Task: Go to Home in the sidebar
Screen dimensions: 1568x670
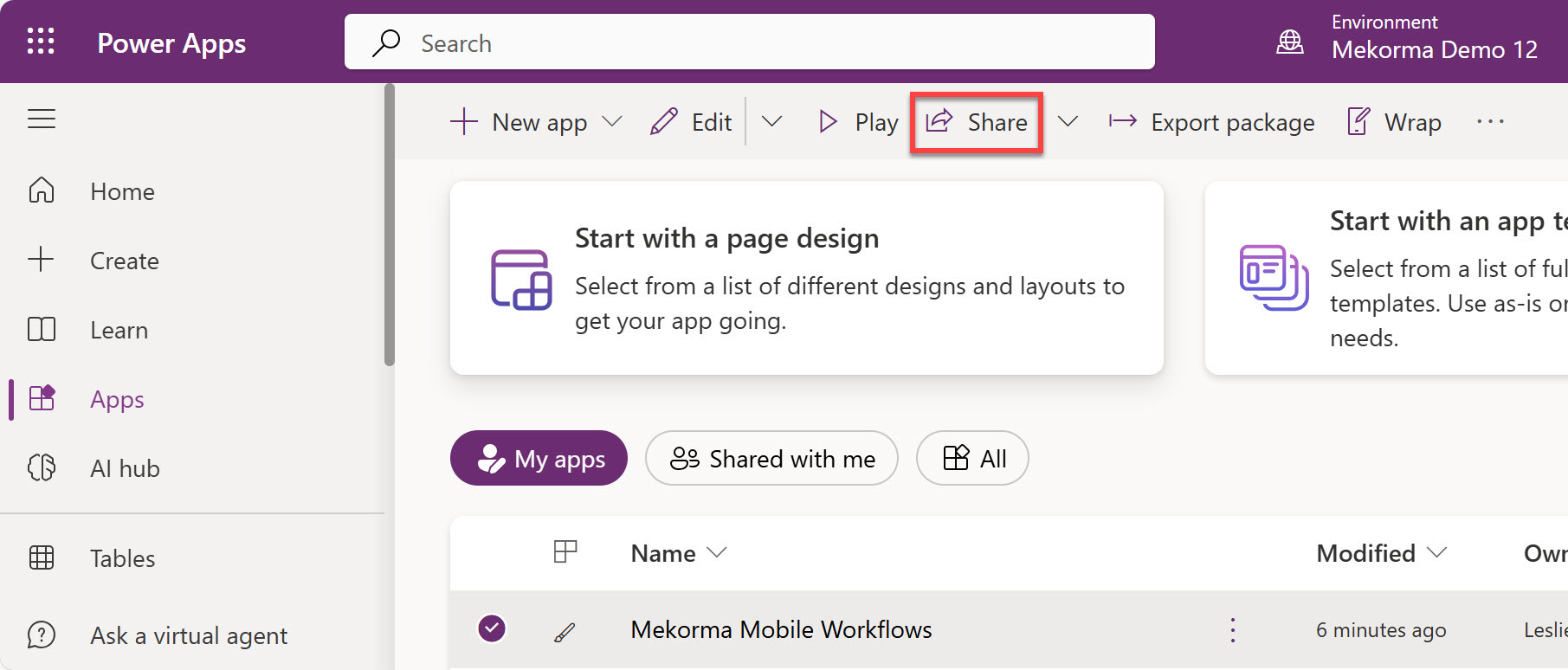Action: tap(122, 191)
